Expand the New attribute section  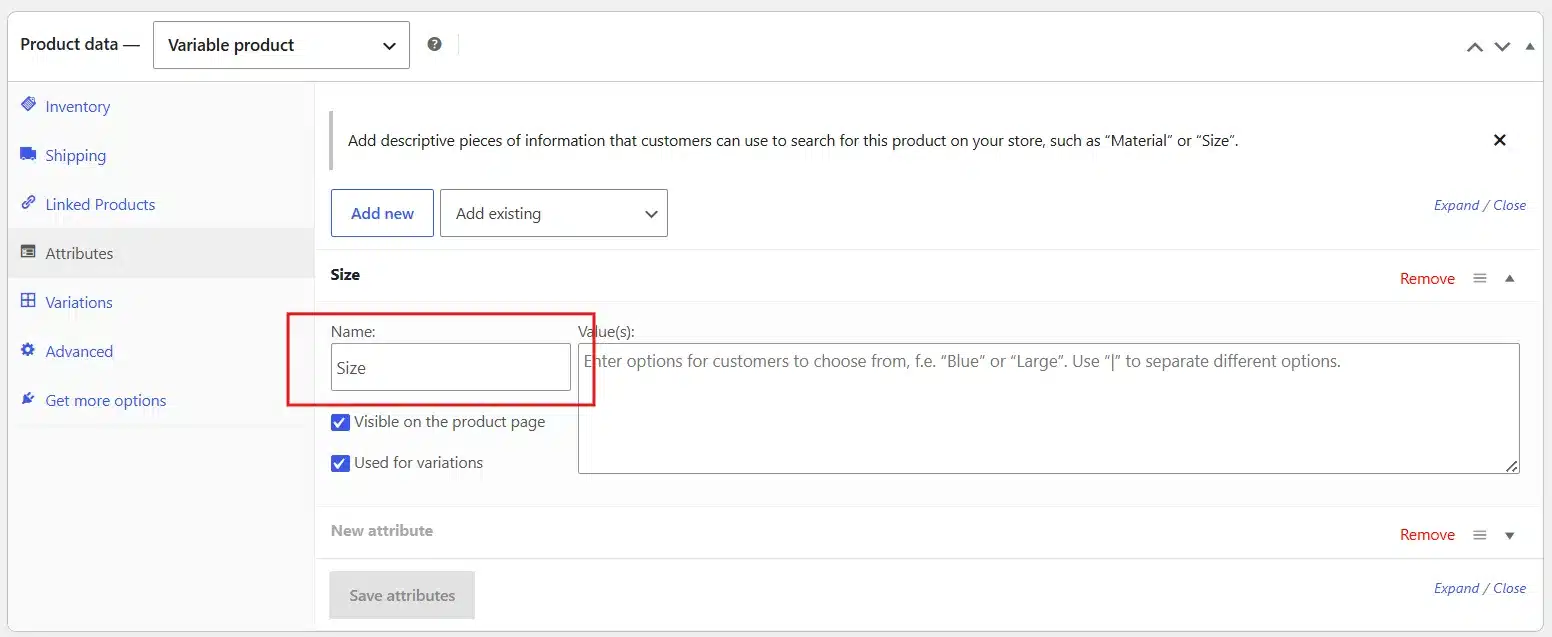1510,535
